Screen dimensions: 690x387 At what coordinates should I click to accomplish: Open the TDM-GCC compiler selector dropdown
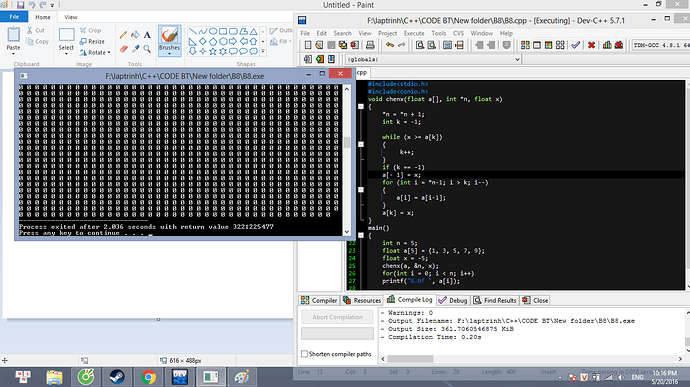coord(661,45)
